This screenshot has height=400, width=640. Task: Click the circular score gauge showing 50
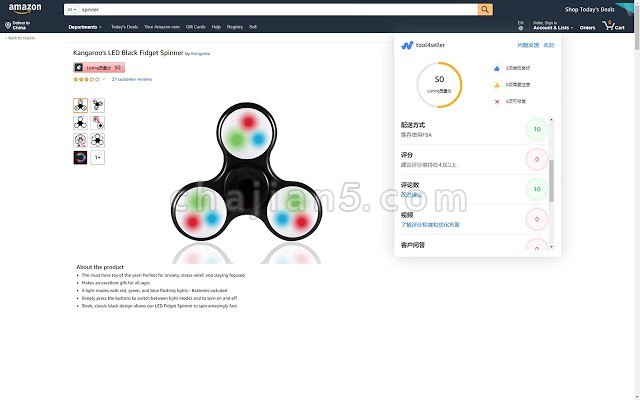[439, 85]
